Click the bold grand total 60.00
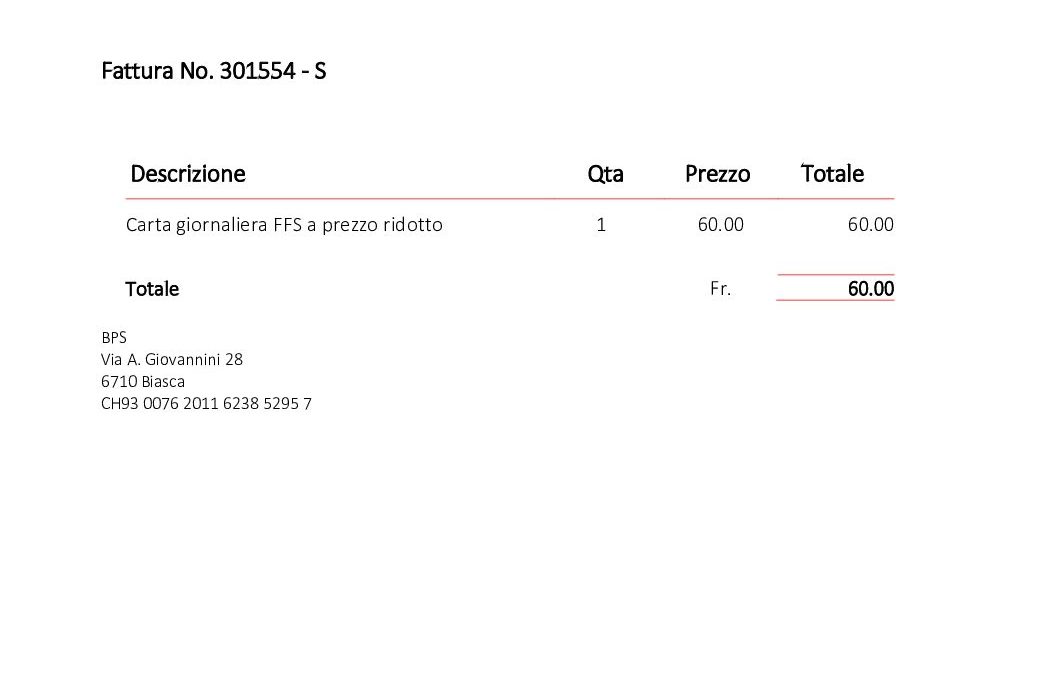The height and width of the screenshot is (675, 1059). tap(870, 289)
